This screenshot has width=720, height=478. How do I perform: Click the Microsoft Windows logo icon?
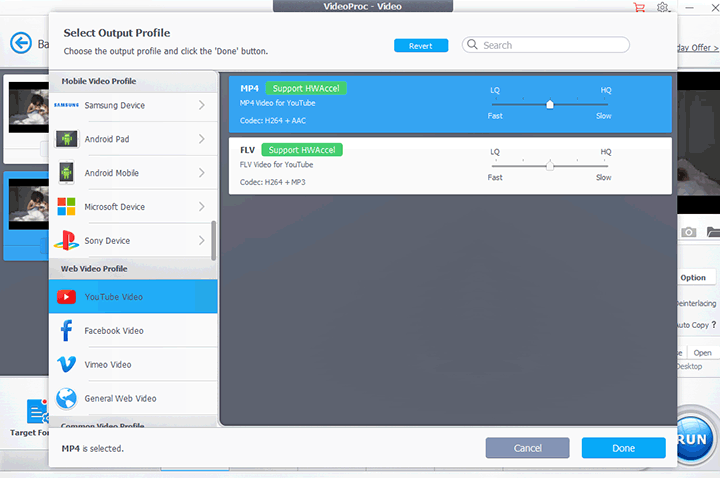point(67,207)
